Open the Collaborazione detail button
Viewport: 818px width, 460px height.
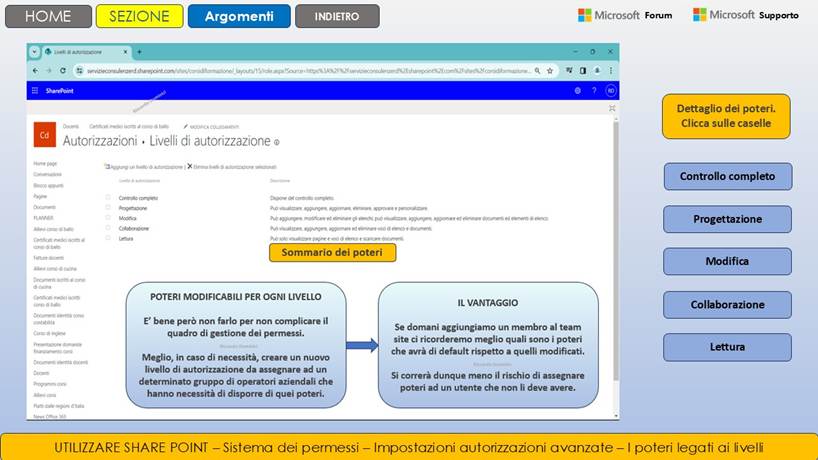[x=727, y=305]
